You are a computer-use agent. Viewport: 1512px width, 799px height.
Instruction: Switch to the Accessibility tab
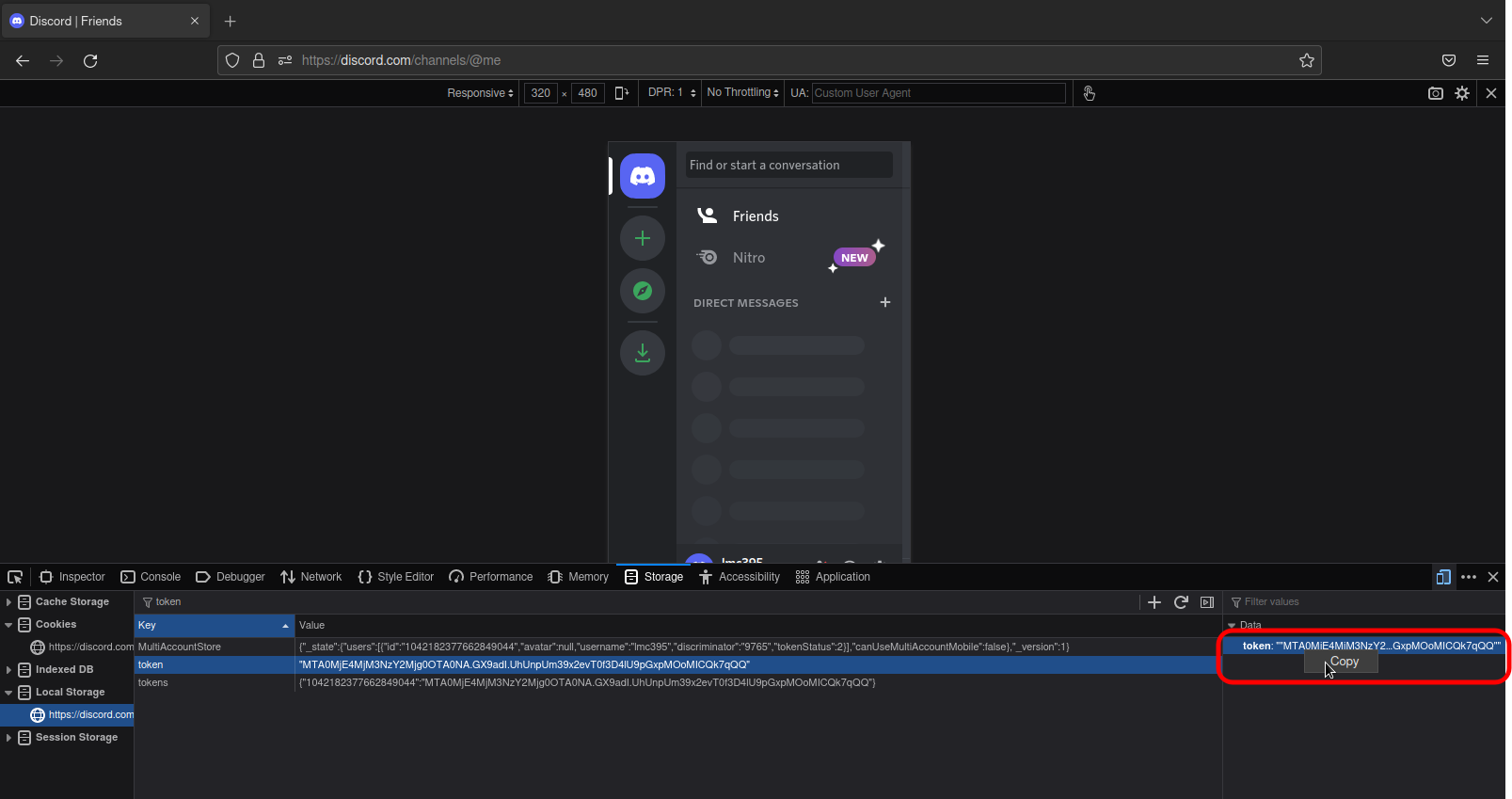click(740, 577)
